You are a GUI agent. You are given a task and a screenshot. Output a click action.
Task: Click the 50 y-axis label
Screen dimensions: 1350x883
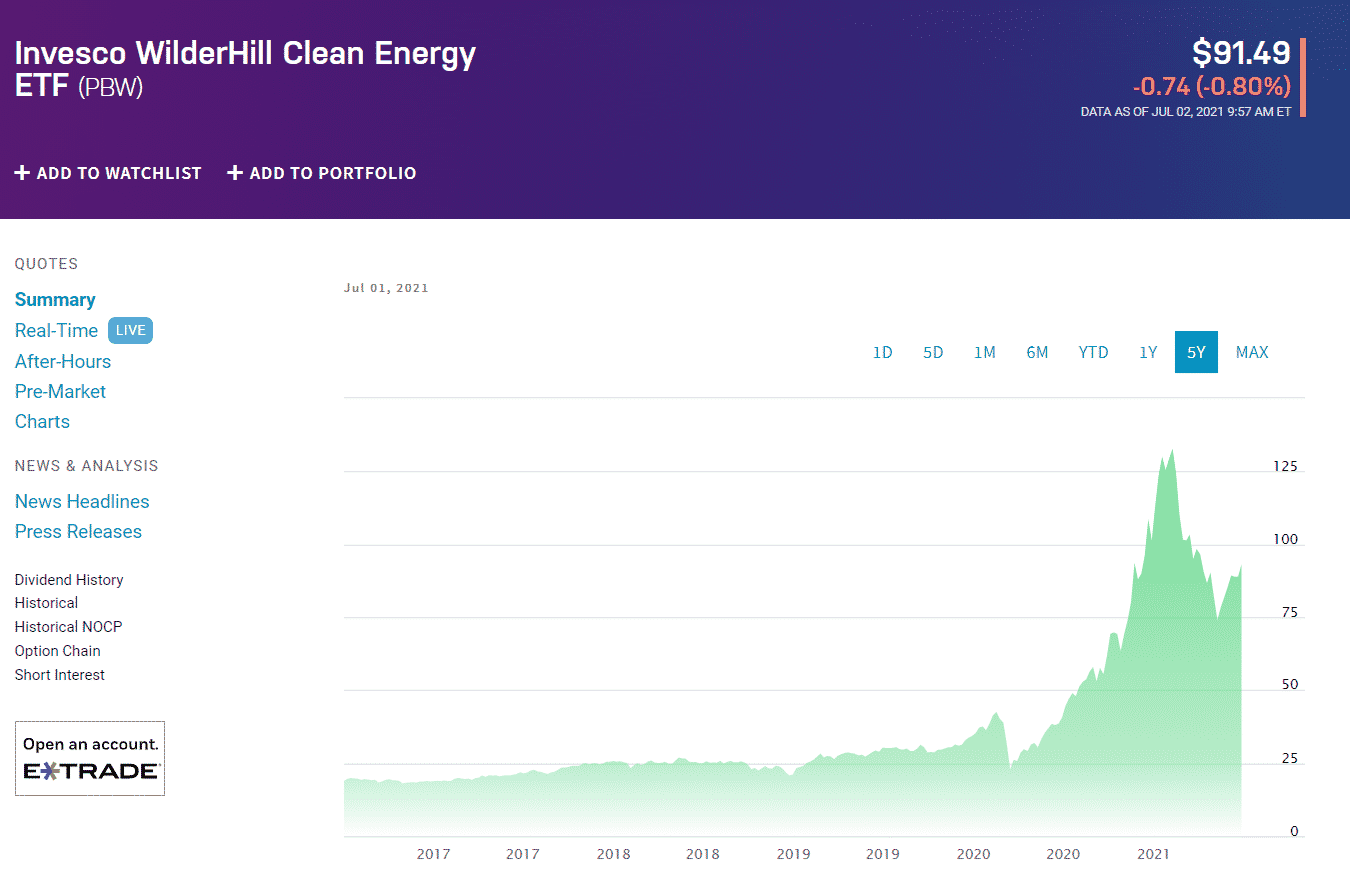[x=1290, y=685]
